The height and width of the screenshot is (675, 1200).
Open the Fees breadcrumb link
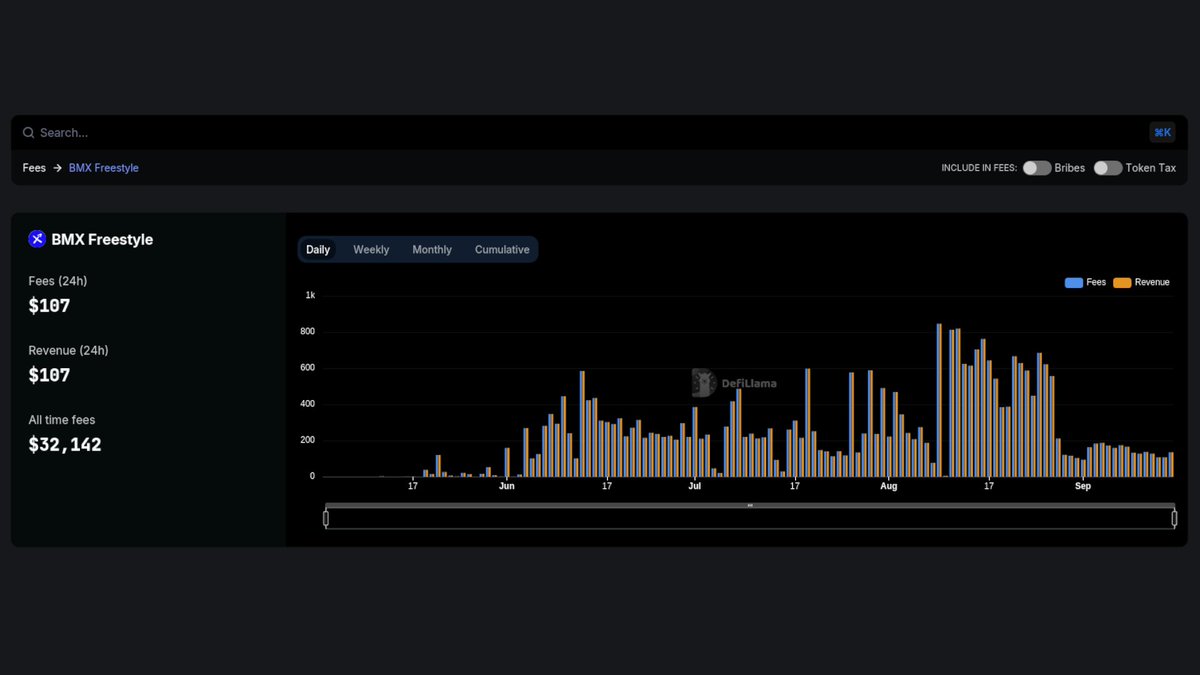click(34, 168)
